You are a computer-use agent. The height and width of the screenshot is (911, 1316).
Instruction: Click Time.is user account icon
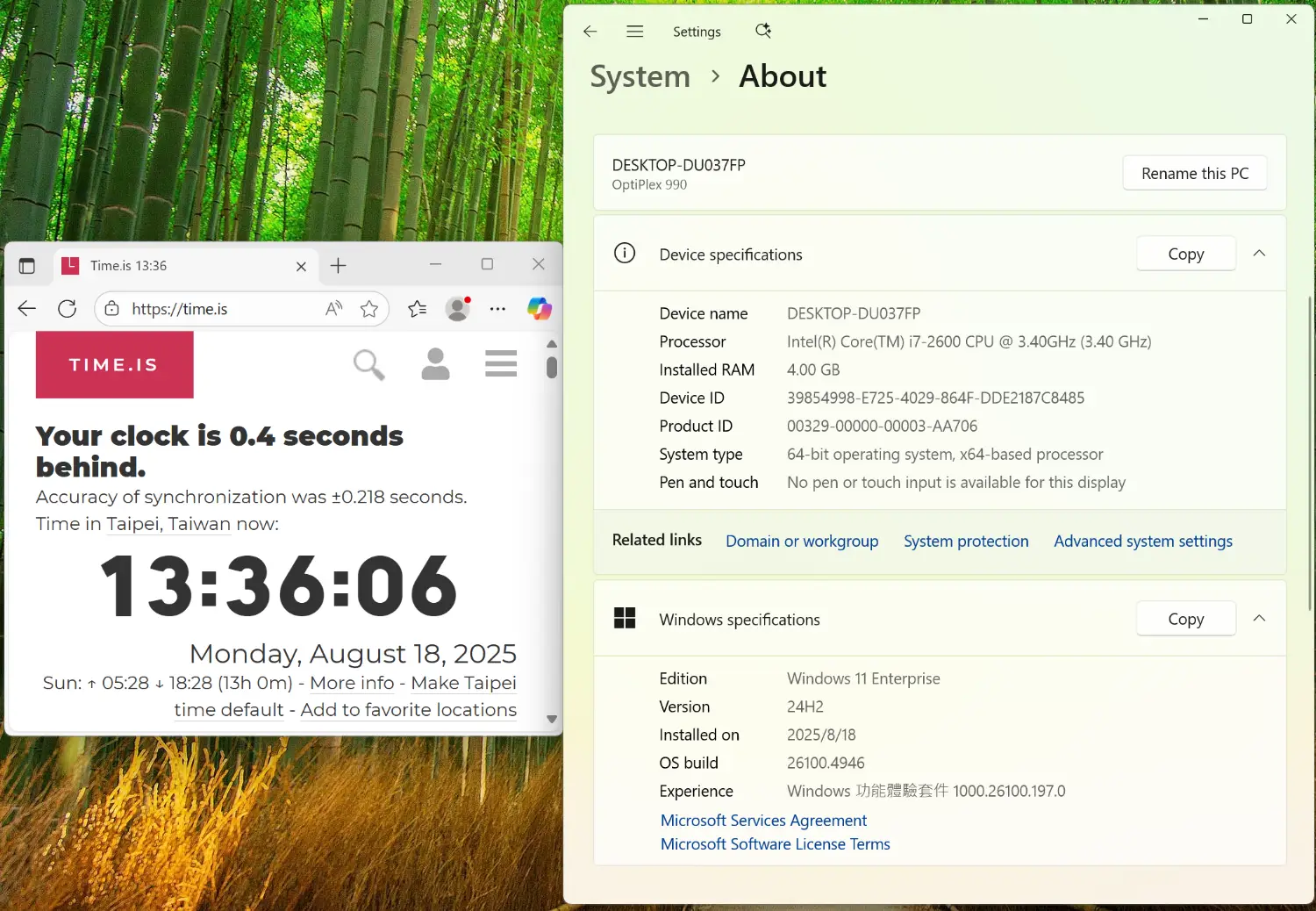(435, 363)
